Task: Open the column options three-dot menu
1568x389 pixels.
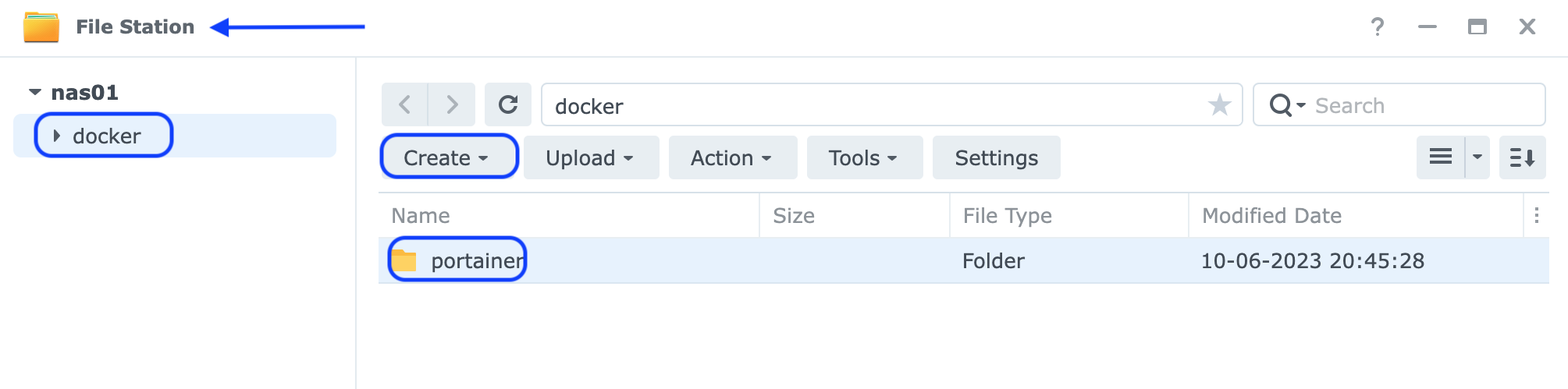Action: pos(1536,215)
